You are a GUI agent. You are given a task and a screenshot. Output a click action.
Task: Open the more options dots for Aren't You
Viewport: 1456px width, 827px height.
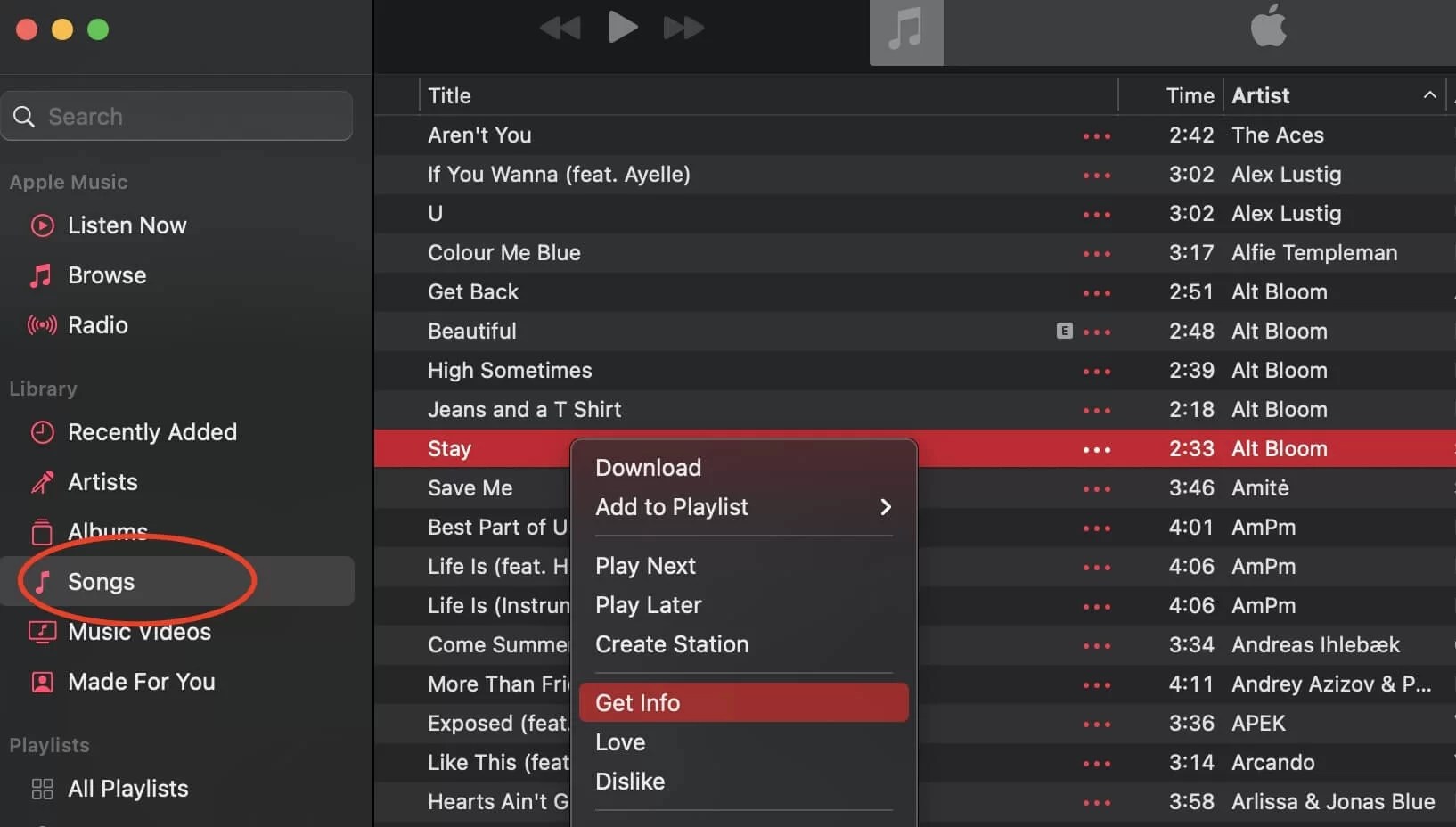click(x=1097, y=136)
